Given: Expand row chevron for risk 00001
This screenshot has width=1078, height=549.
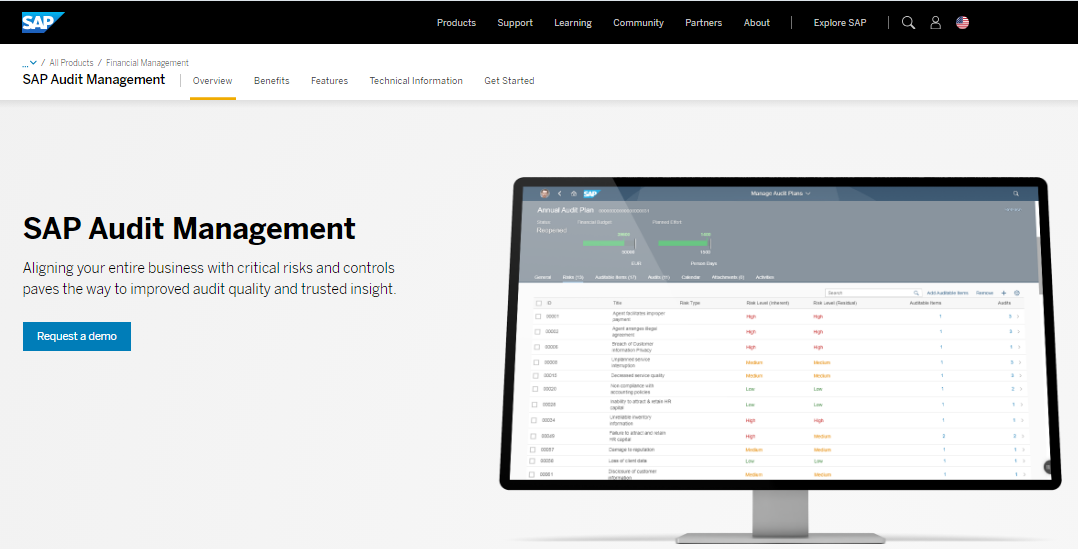Looking at the screenshot, I should [x=1020, y=316].
